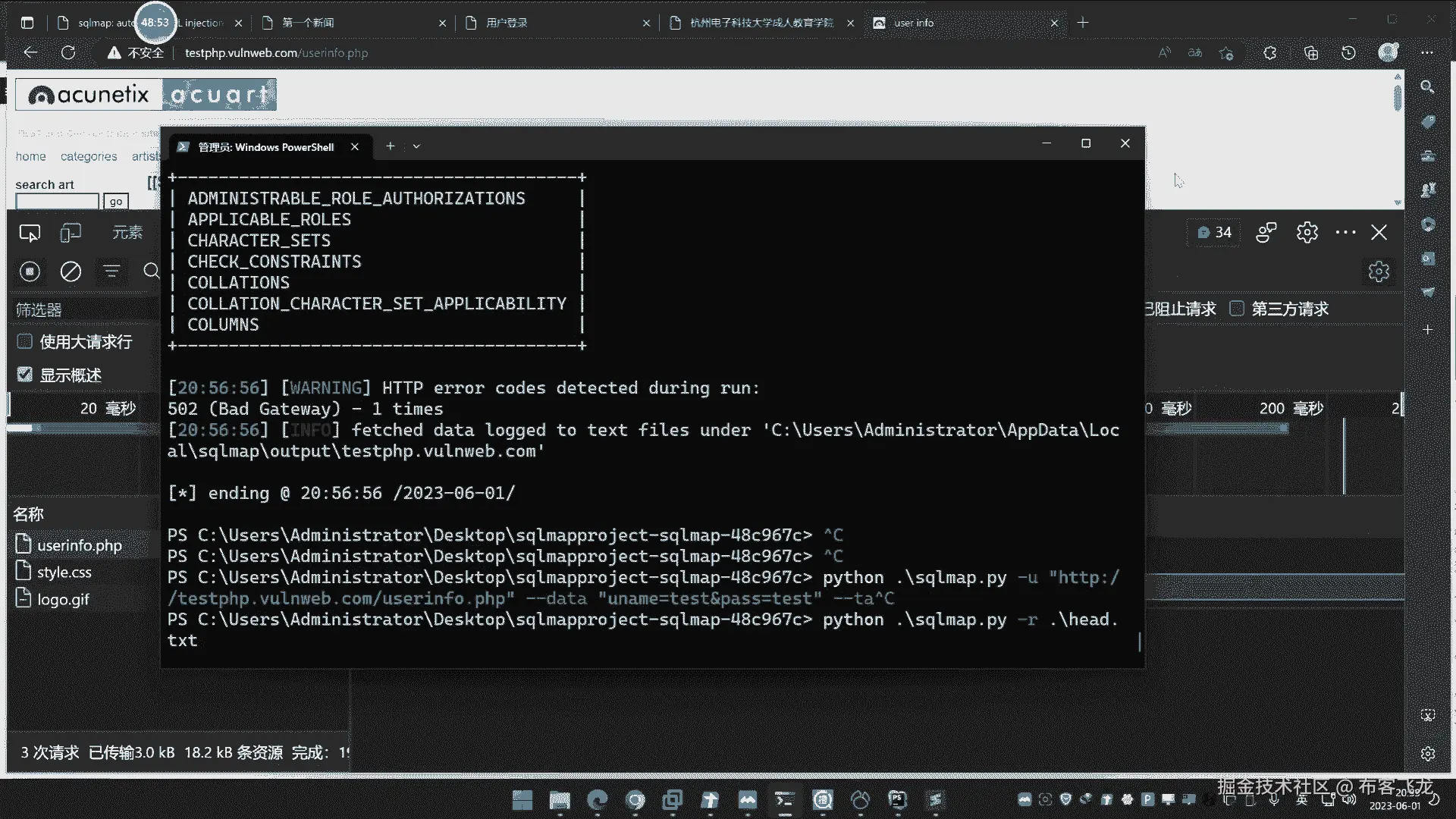This screenshot has height=819, width=1456.
Task: Enable 使用大请求行 checkbox
Action: coord(25,341)
